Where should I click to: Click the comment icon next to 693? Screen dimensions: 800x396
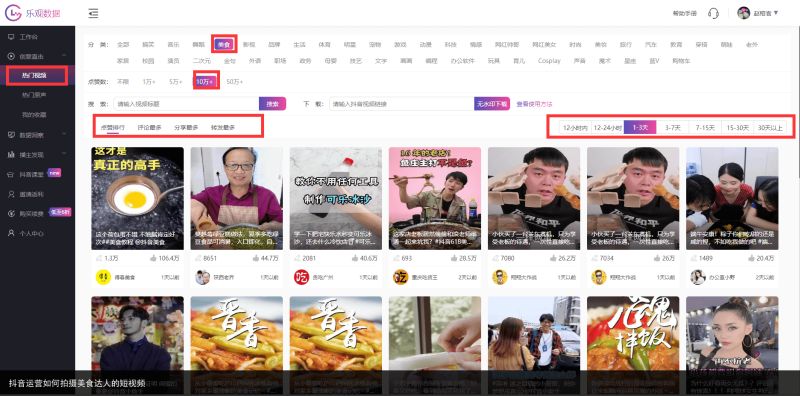pyautogui.click(x=396, y=258)
